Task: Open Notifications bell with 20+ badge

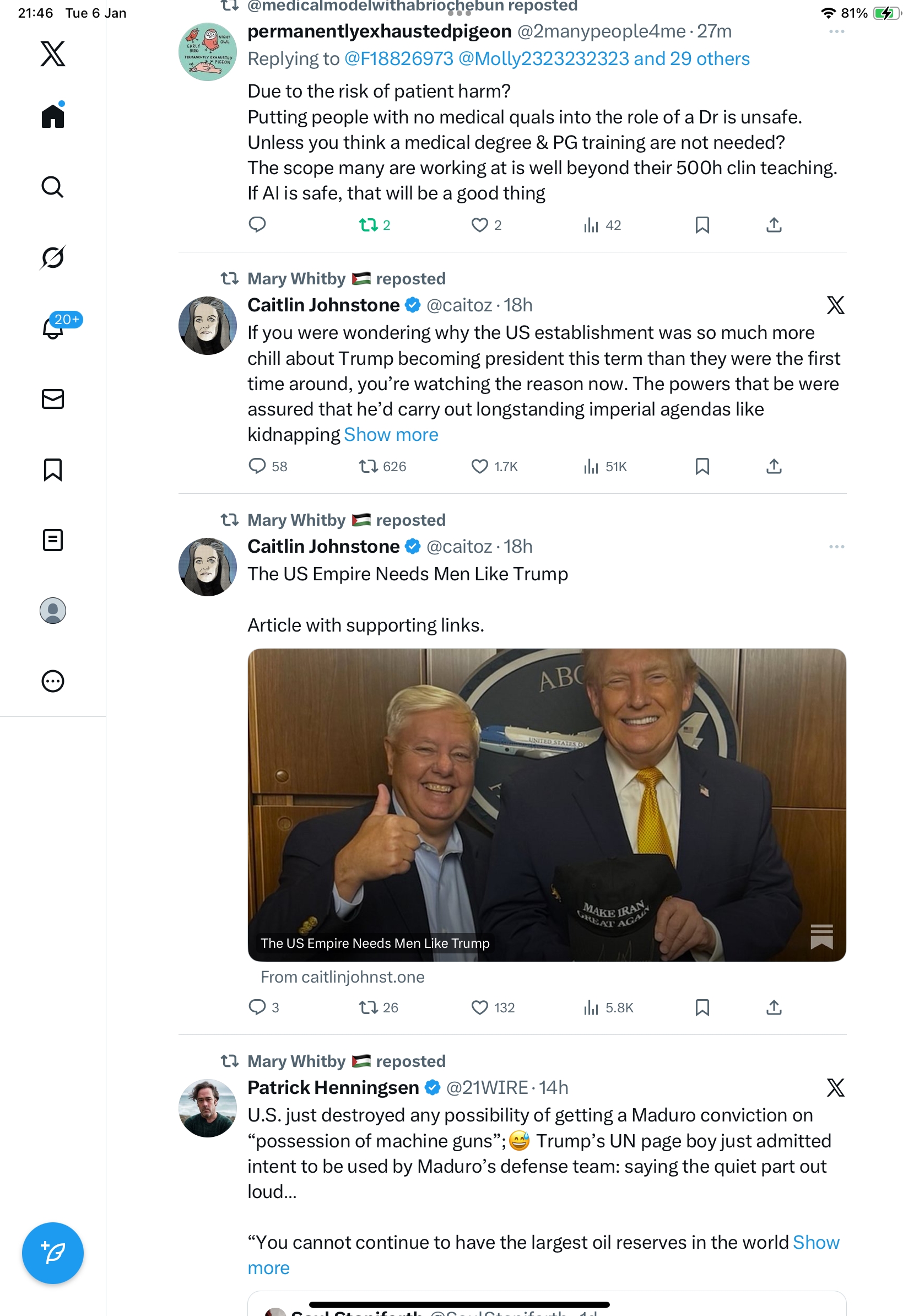Action: coord(53,328)
